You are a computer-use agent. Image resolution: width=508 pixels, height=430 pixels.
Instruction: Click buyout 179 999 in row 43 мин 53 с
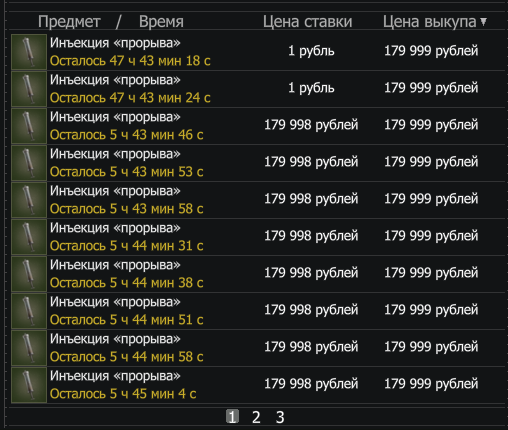point(431,162)
